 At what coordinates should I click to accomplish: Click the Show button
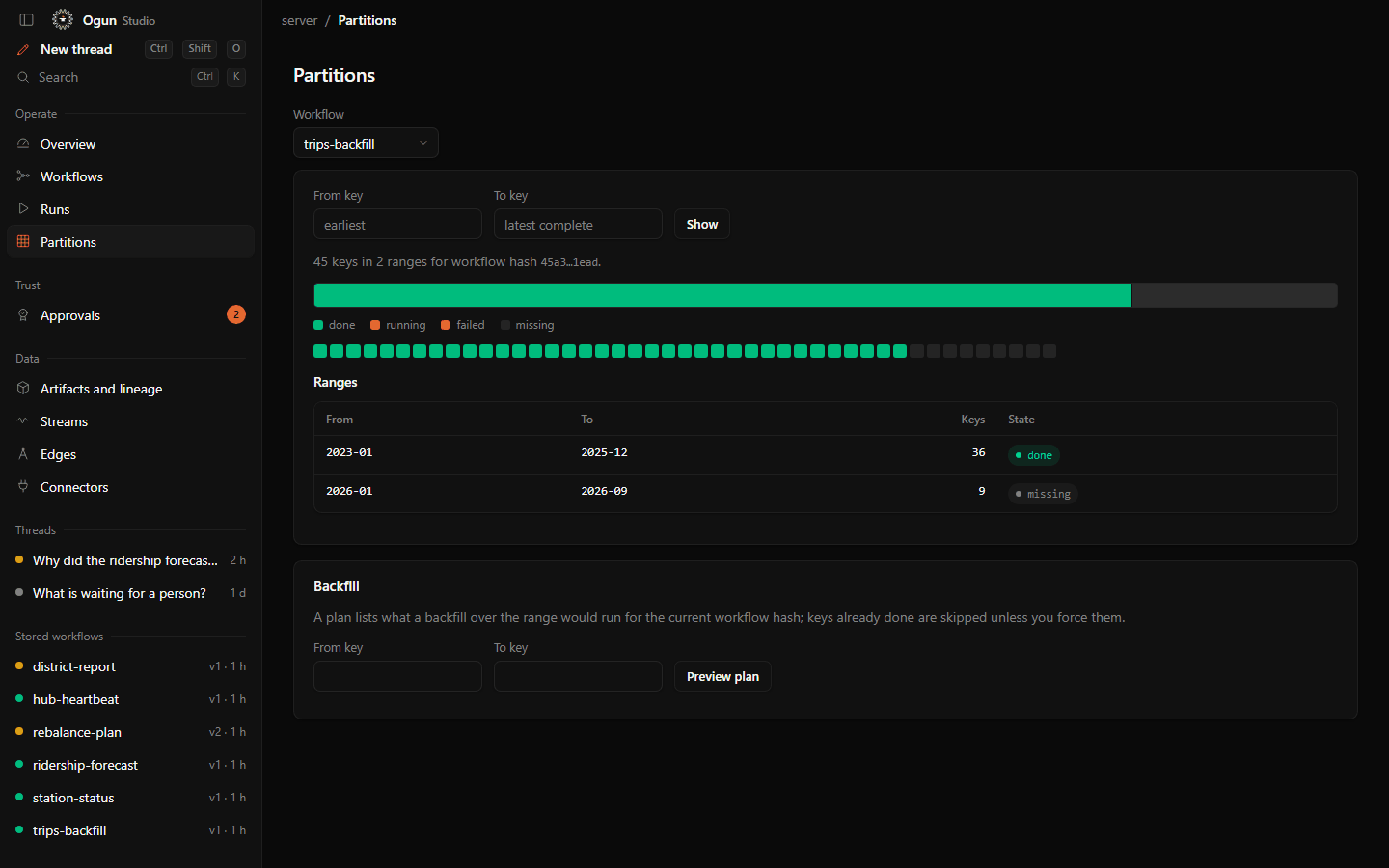click(702, 225)
